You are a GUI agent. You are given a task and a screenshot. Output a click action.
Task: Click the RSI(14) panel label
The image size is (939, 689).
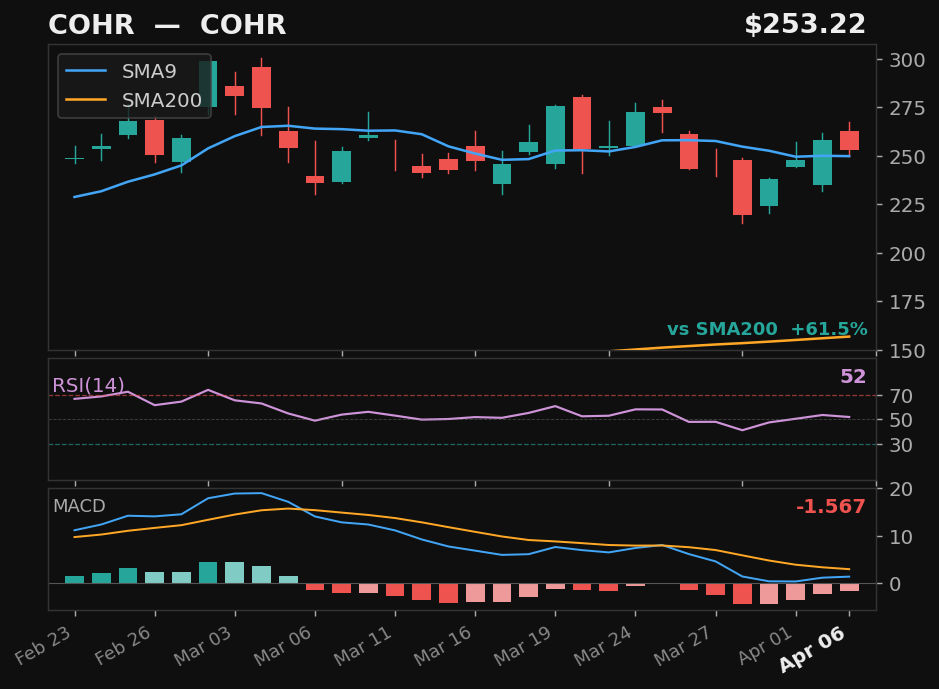tap(88, 385)
